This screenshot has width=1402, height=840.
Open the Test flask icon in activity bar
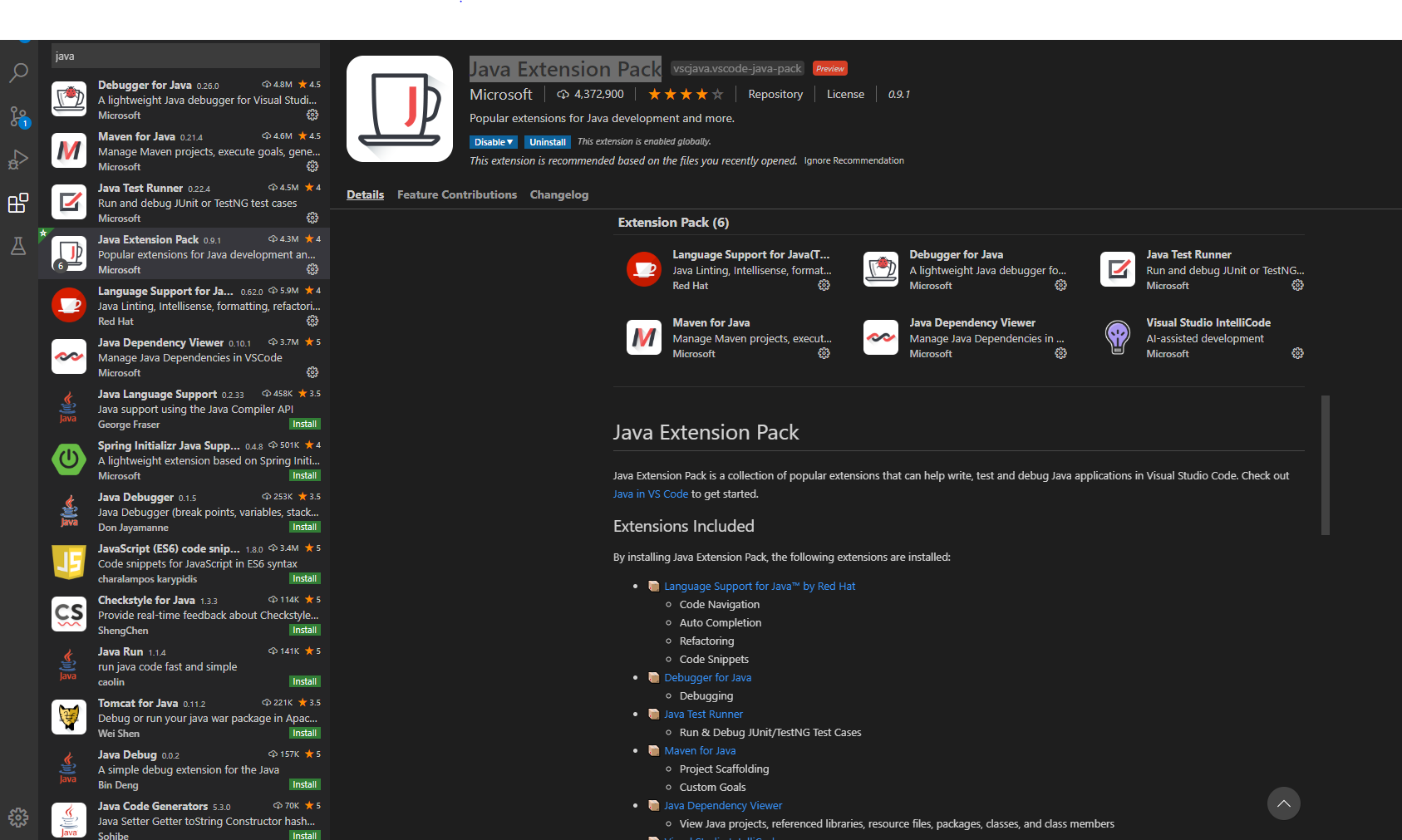tap(18, 246)
